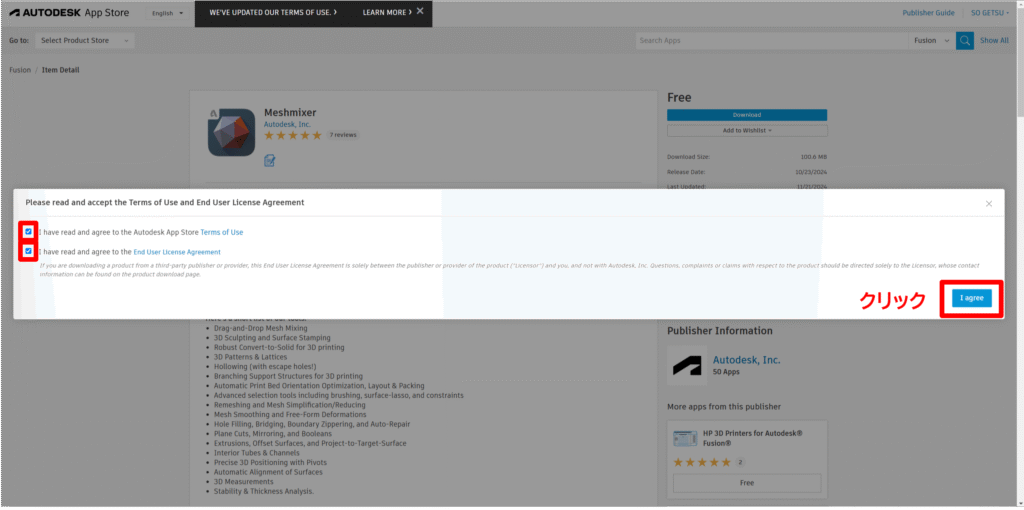Image resolution: width=1024 pixels, height=510 pixels.
Task: Open Autodesk, Inc. under Publisher Information
Action: coord(746,360)
